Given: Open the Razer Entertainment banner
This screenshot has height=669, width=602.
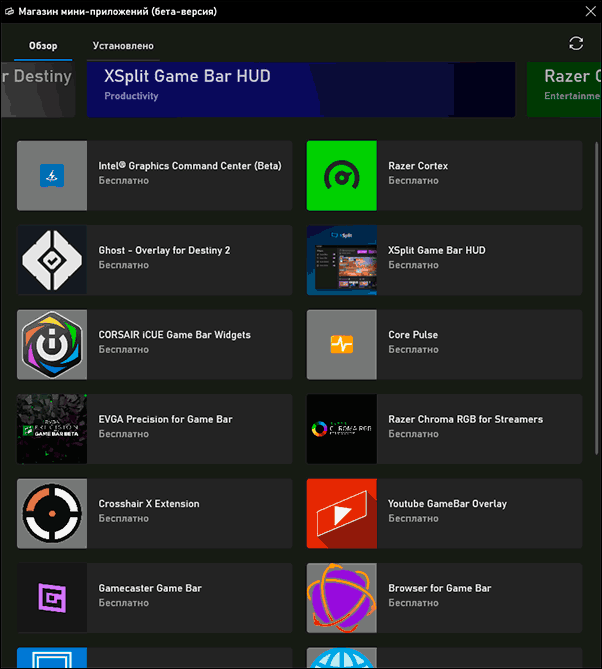Looking at the screenshot, I should (x=564, y=89).
